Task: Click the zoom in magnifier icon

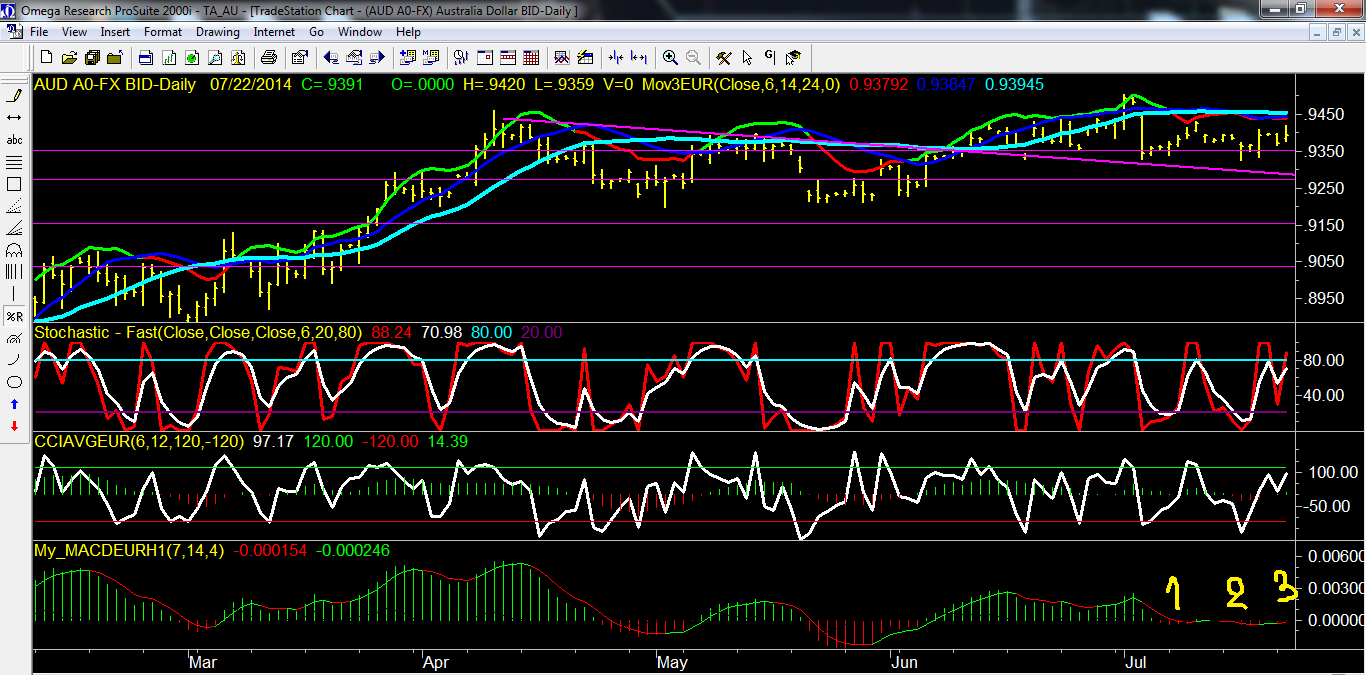Action: [670, 57]
